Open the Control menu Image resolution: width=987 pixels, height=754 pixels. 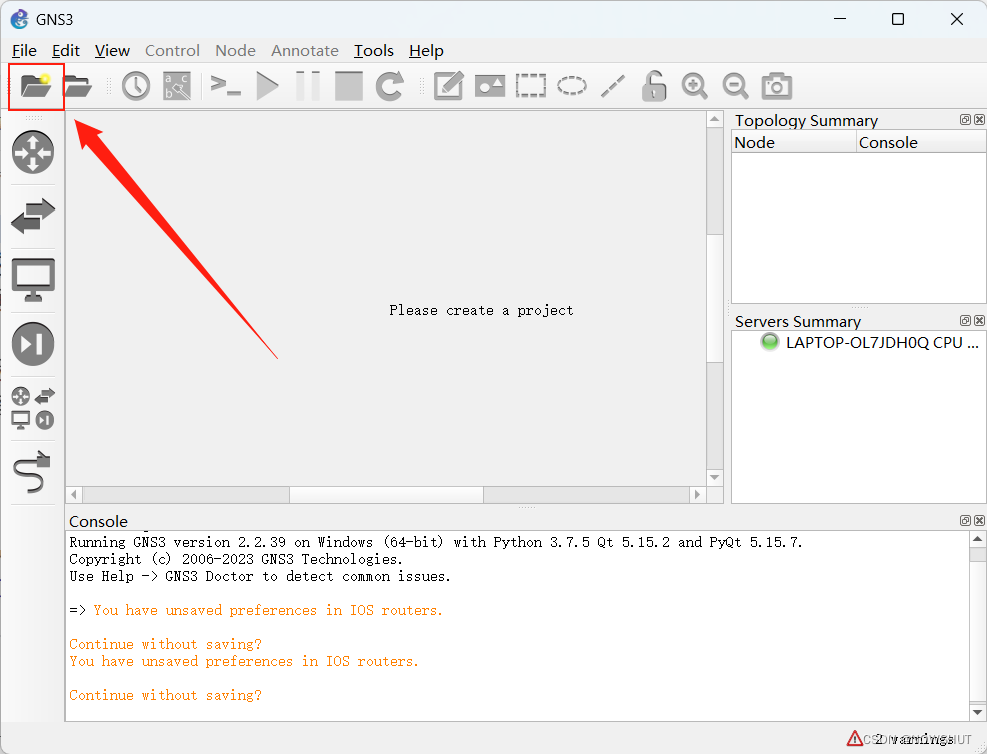172,50
